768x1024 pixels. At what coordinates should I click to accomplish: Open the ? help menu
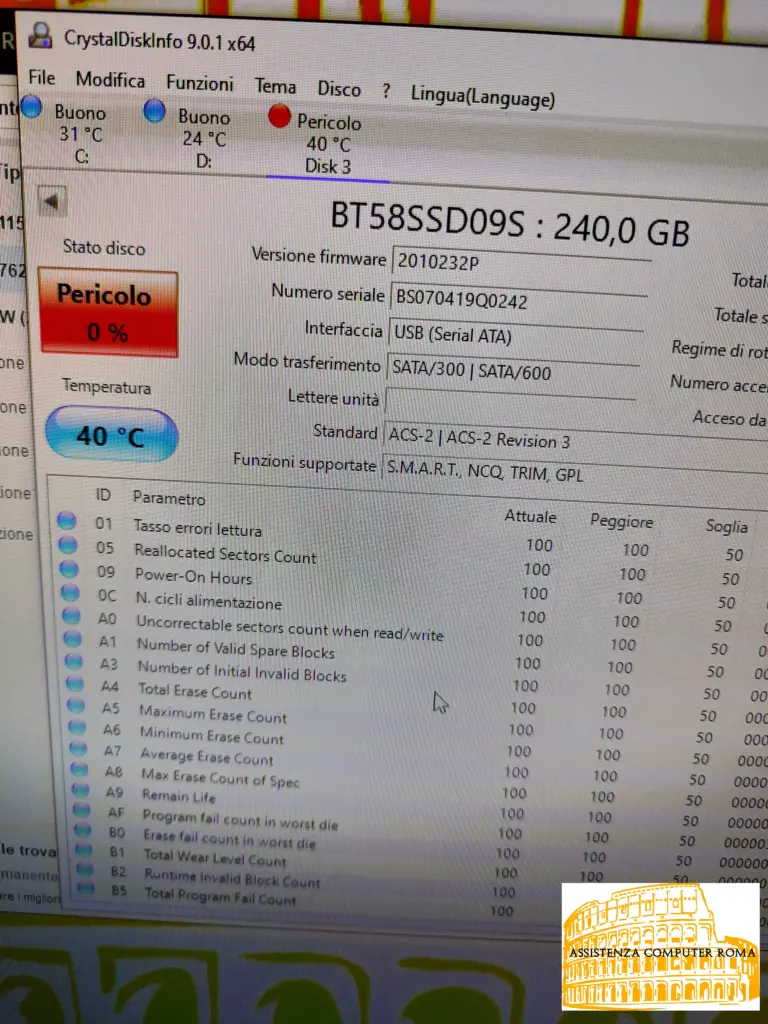click(x=386, y=91)
